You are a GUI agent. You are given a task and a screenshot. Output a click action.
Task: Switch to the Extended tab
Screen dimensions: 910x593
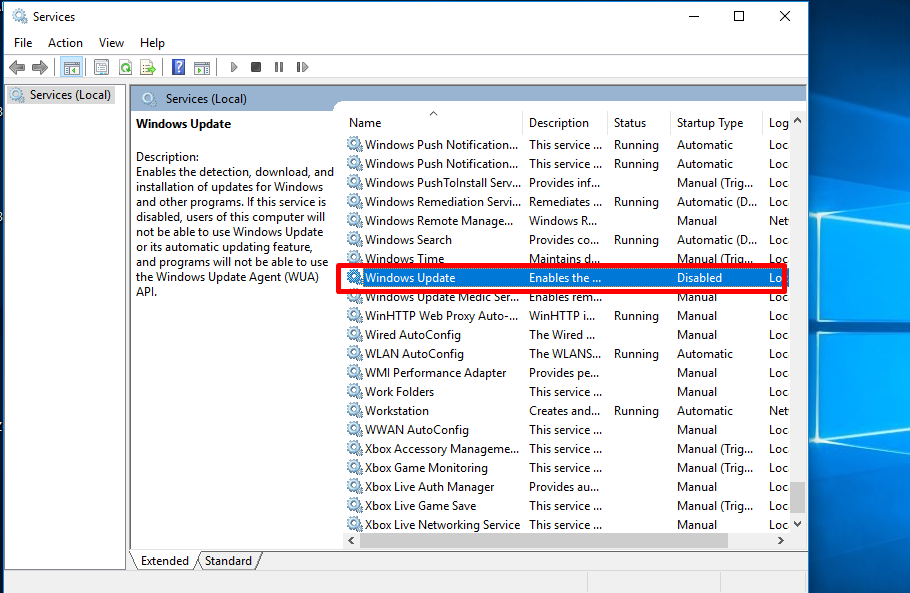(x=165, y=561)
